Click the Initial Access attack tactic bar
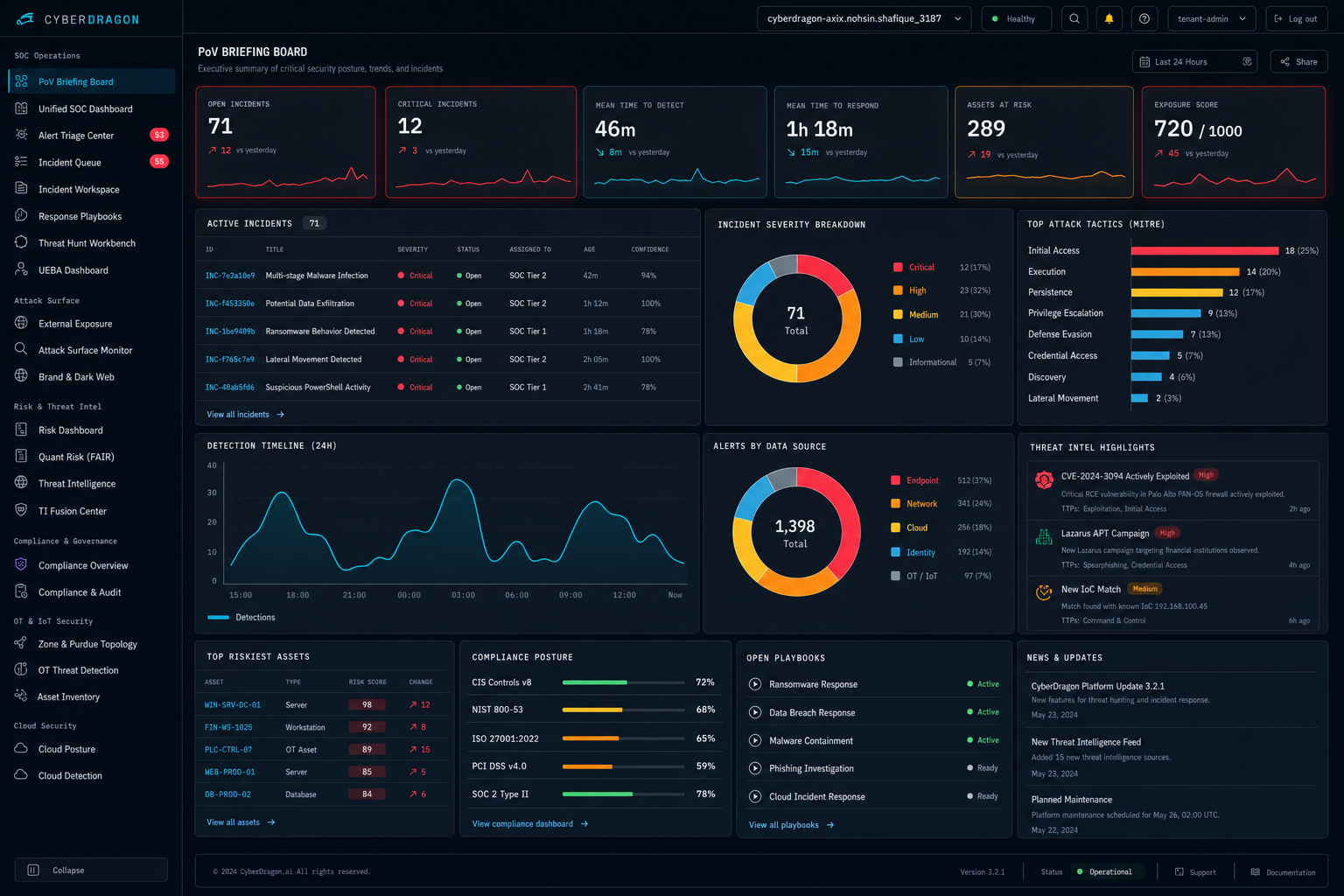 (x=1205, y=250)
